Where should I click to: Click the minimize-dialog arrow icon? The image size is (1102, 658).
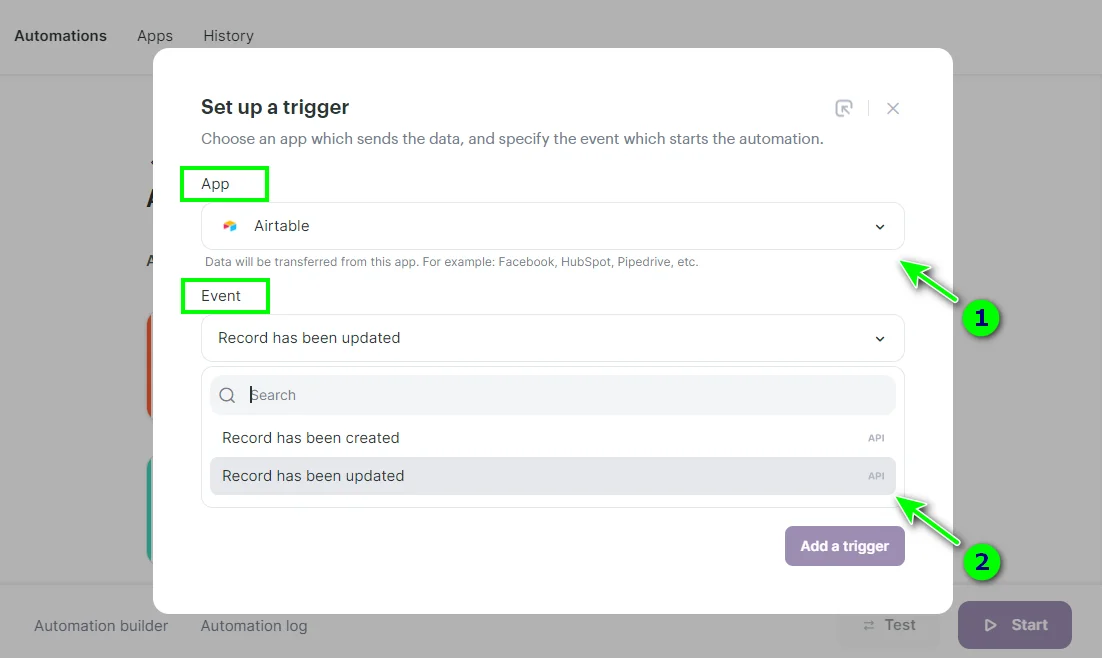(x=844, y=108)
